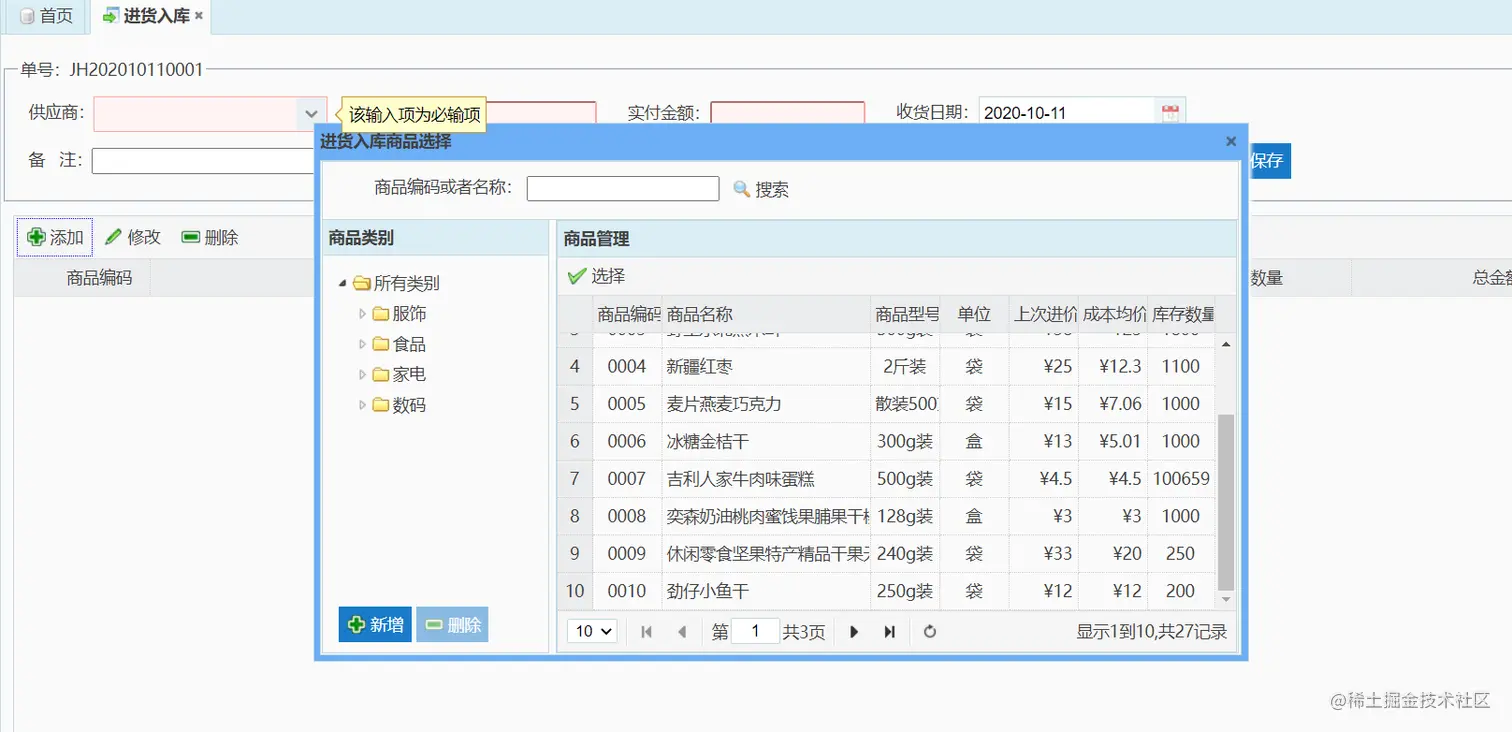Viewport: 1512px width, 732px height.
Task: Select the 劲仔小鱼干 row
Action: click(886, 591)
